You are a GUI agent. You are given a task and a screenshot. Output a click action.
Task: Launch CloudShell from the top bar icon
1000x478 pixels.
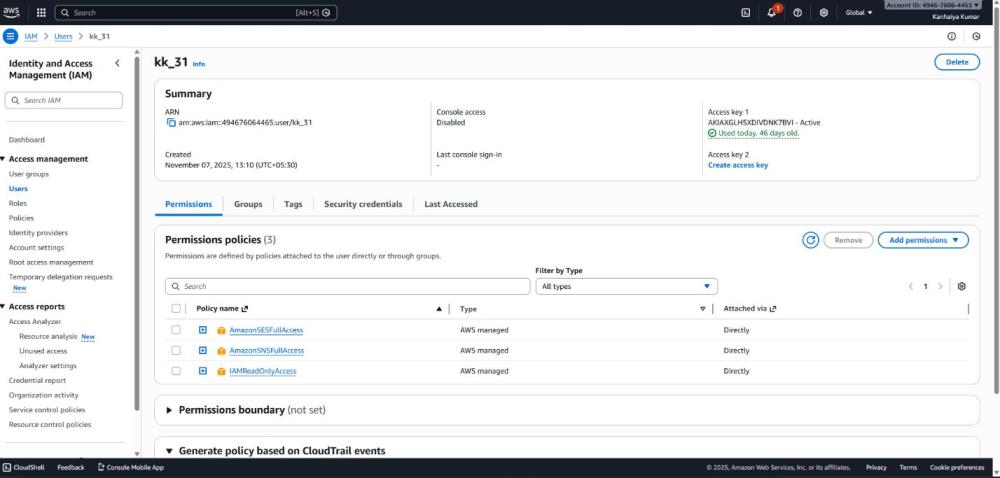coord(746,12)
